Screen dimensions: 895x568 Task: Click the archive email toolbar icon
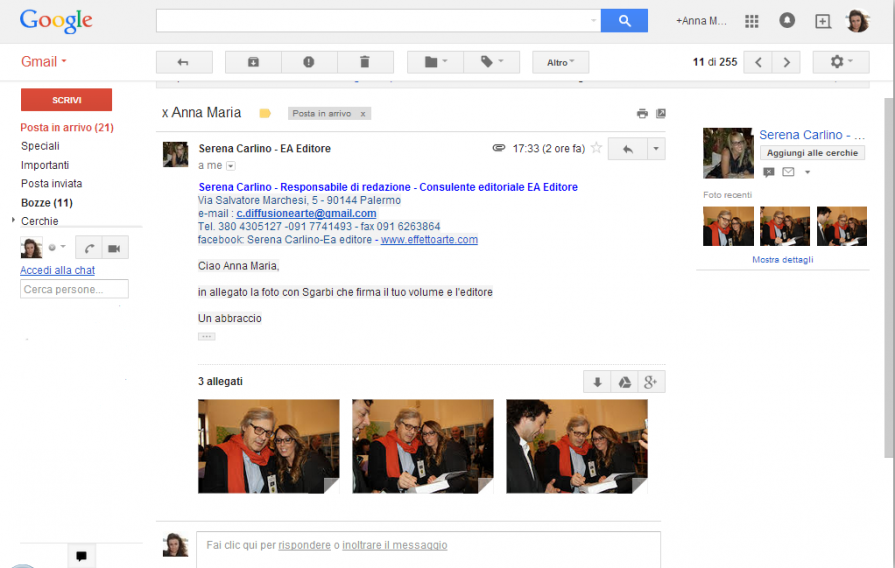pos(253,62)
